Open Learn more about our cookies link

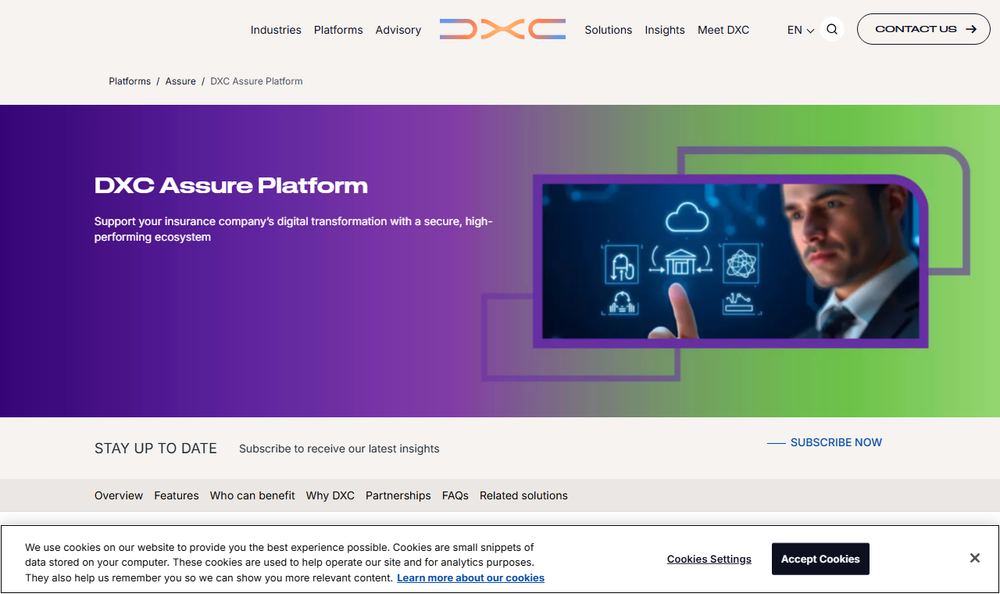[471, 578]
